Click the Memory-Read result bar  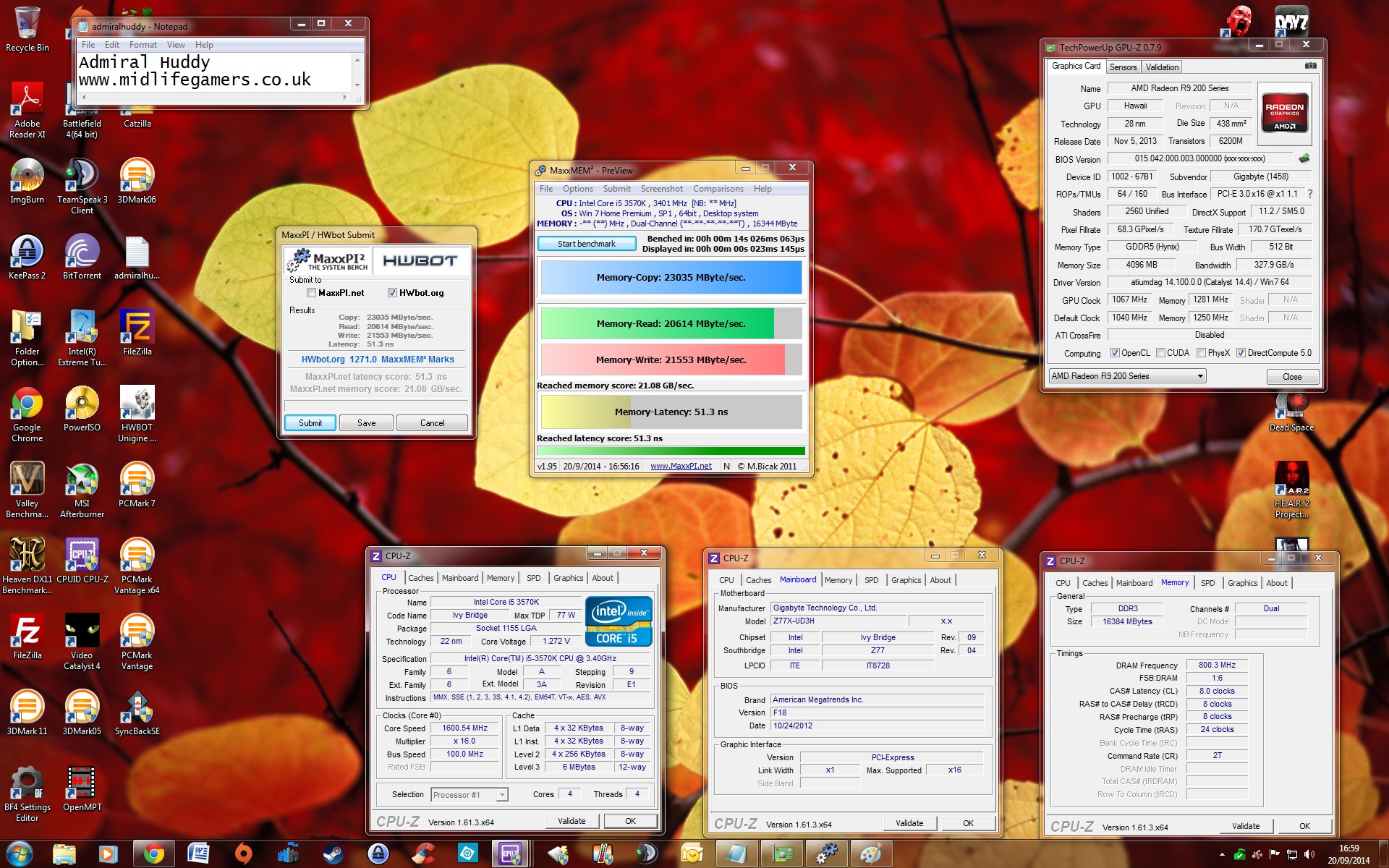click(671, 323)
